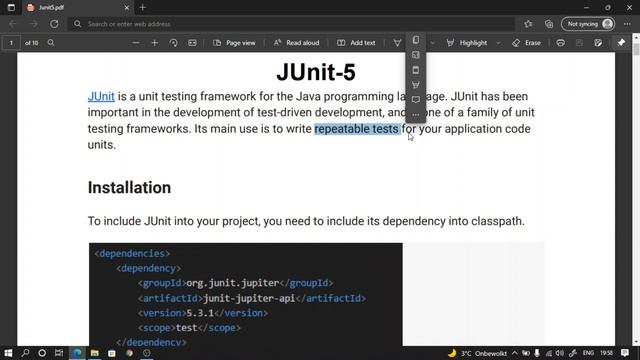640x360 pixels.
Task: Select the Erase tool
Action: [x=527, y=42]
